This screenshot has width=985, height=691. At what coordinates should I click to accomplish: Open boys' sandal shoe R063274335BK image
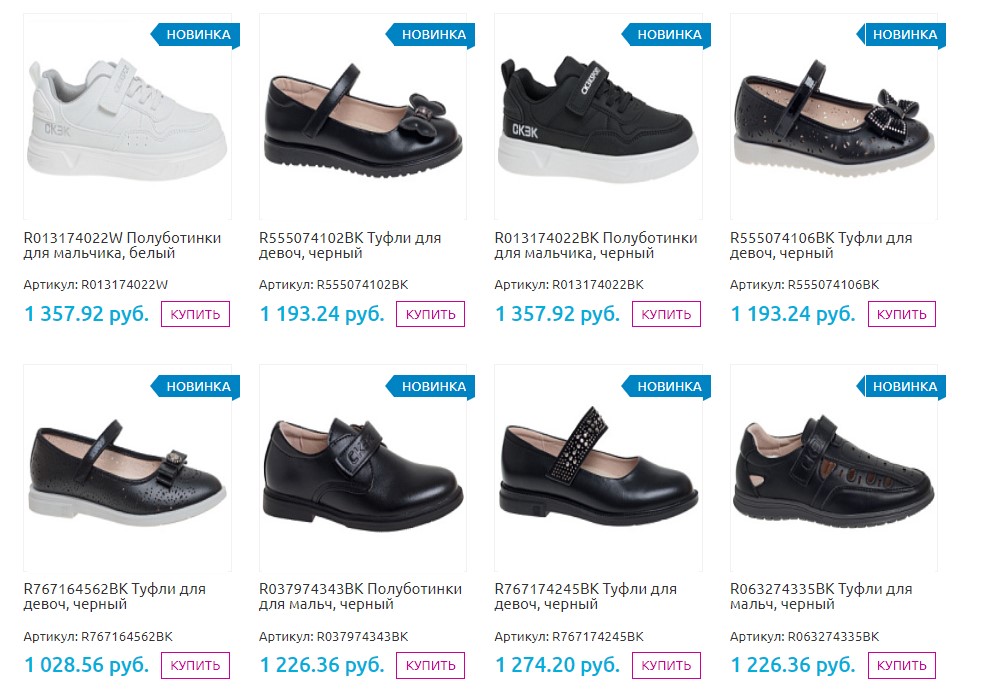click(833, 470)
